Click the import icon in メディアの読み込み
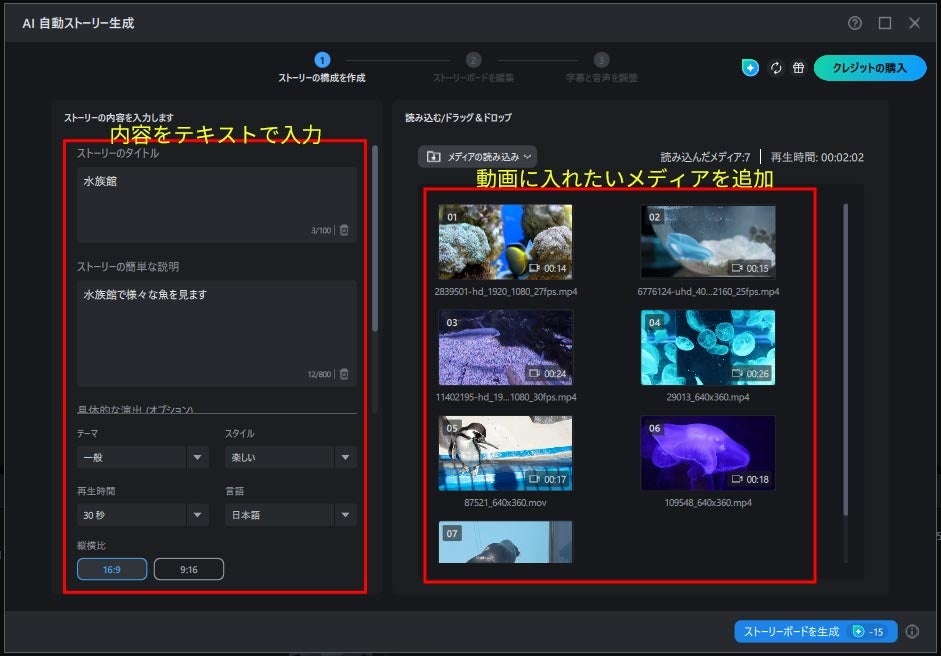Viewport: 941px width, 656px height. pos(434,157)
